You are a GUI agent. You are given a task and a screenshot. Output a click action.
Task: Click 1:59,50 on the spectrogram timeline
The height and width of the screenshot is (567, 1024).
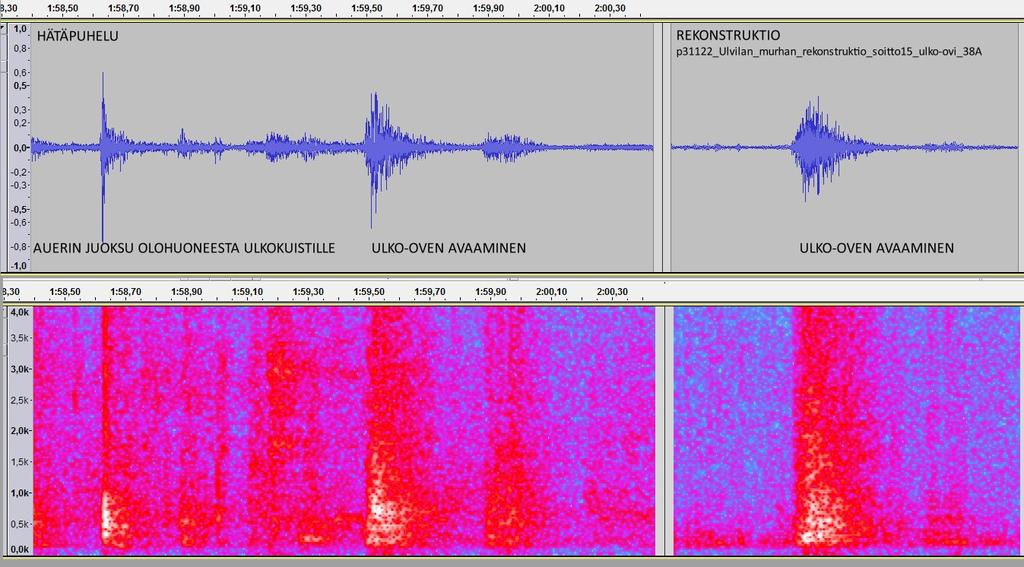coord(369,292)
